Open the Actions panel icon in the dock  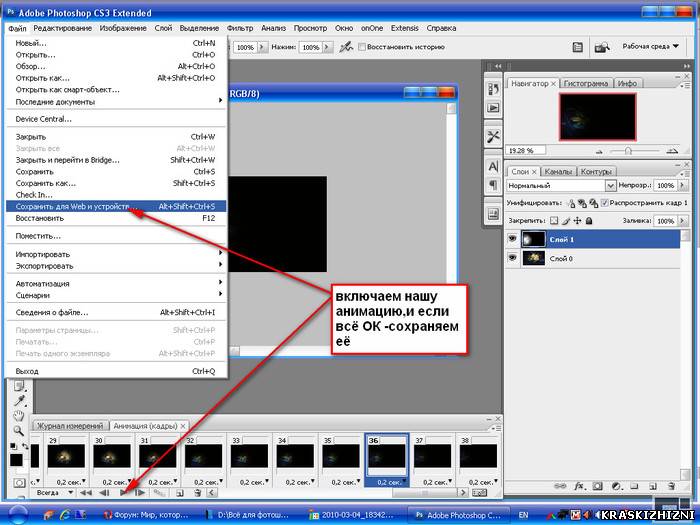(493, 108)
